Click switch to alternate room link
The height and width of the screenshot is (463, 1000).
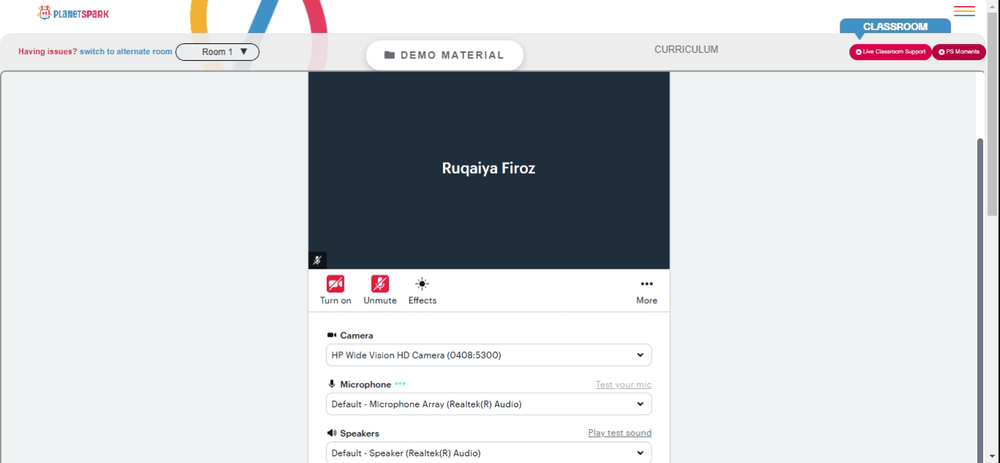(x=126, y=52)
